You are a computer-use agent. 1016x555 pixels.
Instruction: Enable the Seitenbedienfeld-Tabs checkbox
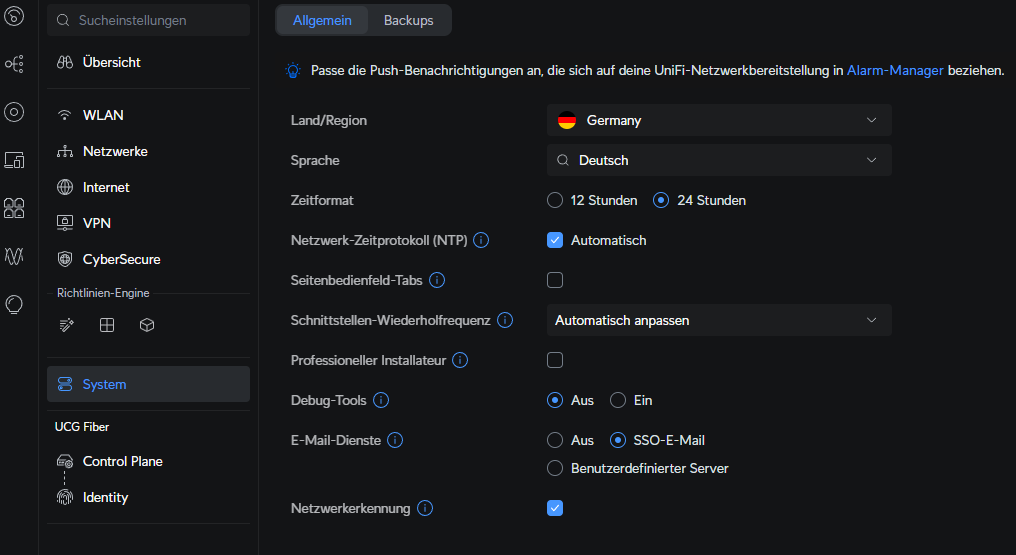pos(555,280)
